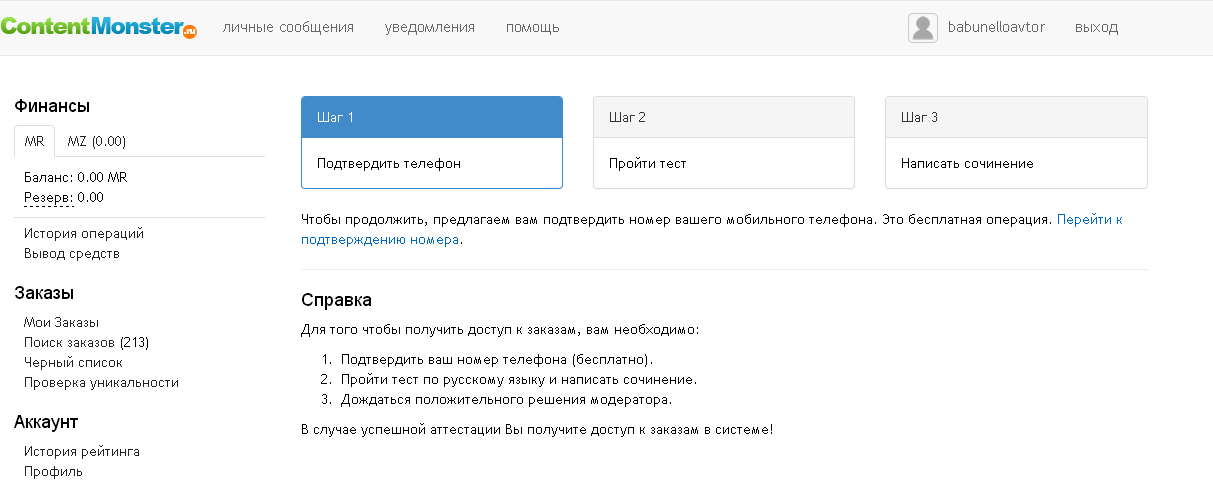Viewport: 1213px width, 484px height.
Task: Click the user avatar icon
Action: coord(923,28)
